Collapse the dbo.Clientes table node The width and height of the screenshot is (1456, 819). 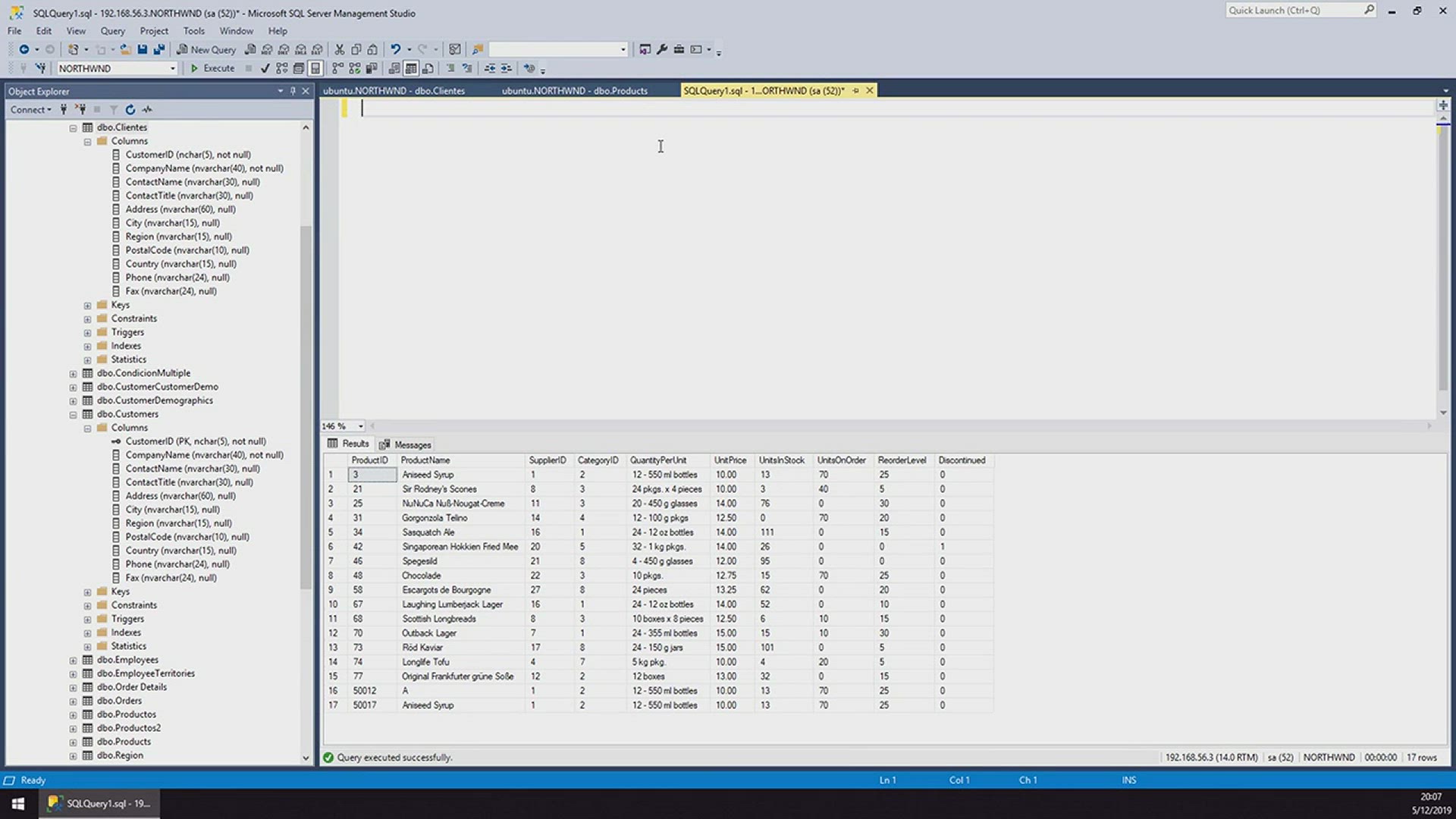74,128
